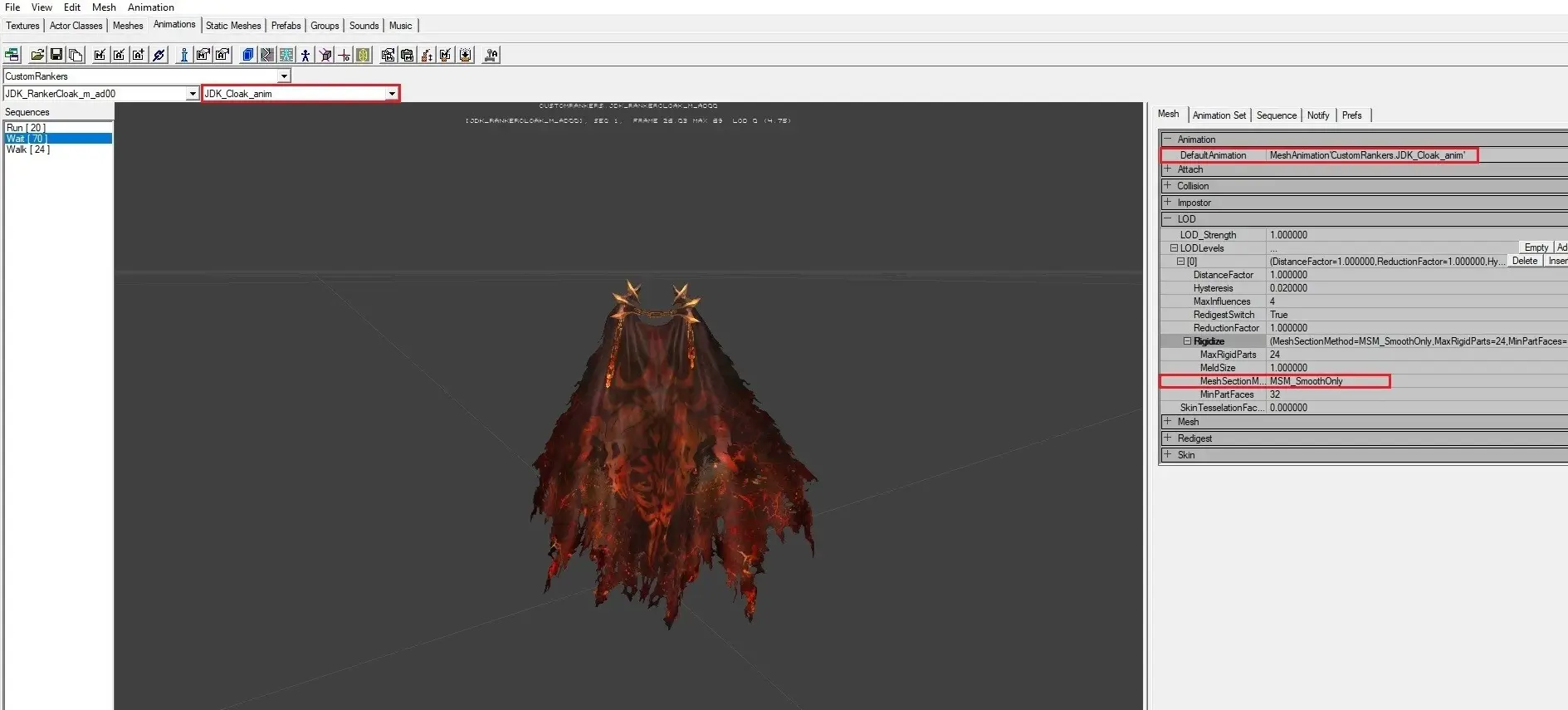
Task: Click the A plus toolbar icon
Action: 138,55
